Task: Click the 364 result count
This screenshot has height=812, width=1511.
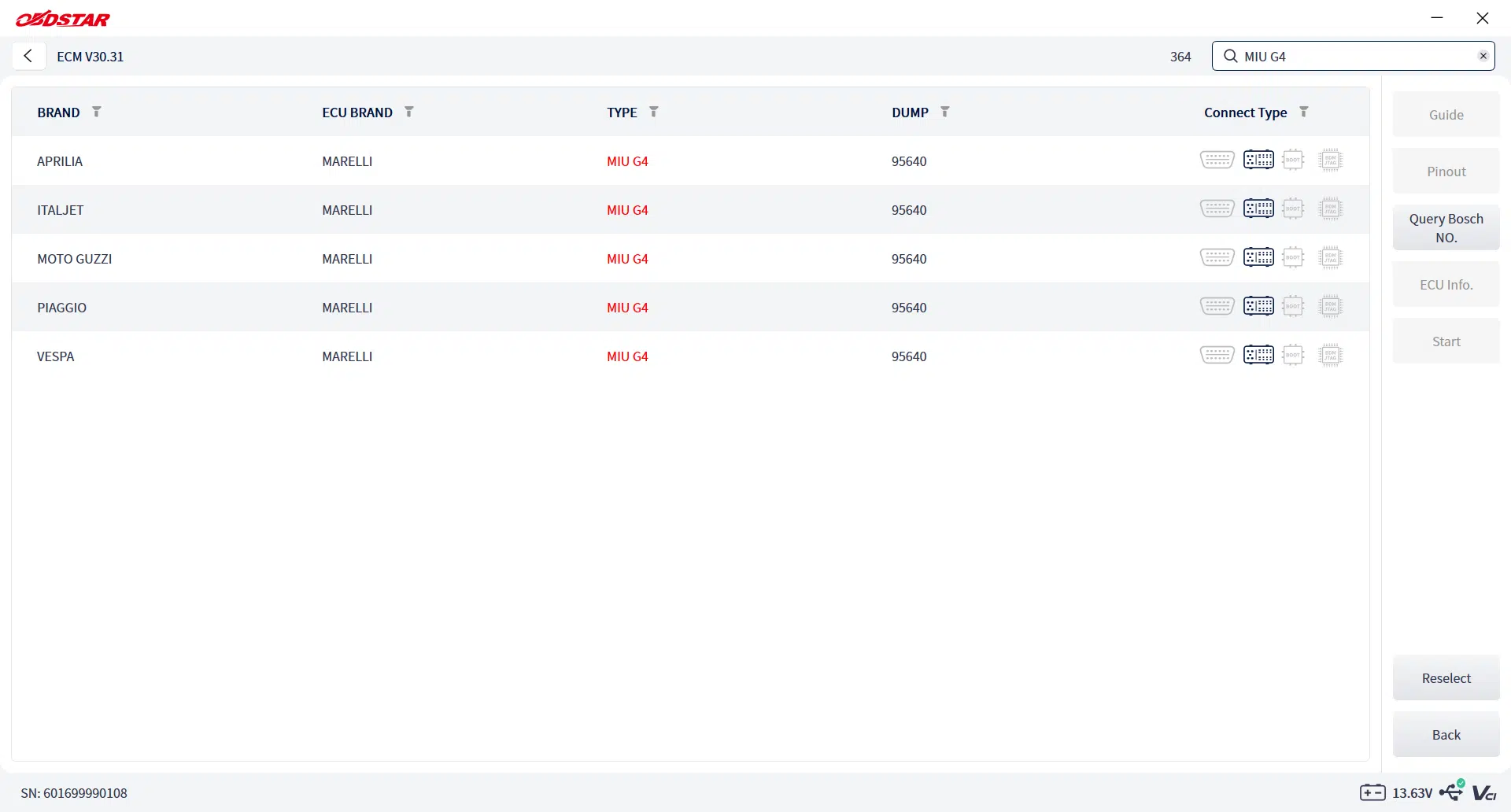Action: (1180, 57)
